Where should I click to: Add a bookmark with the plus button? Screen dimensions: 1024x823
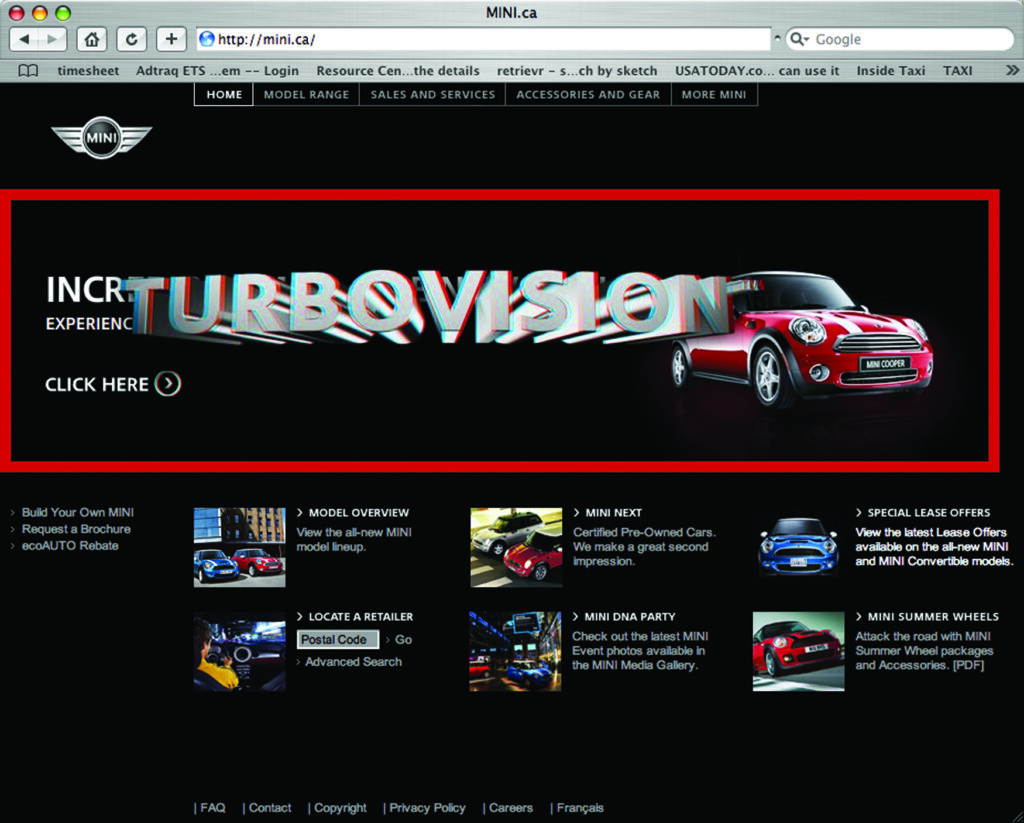[x=171, y=39]
